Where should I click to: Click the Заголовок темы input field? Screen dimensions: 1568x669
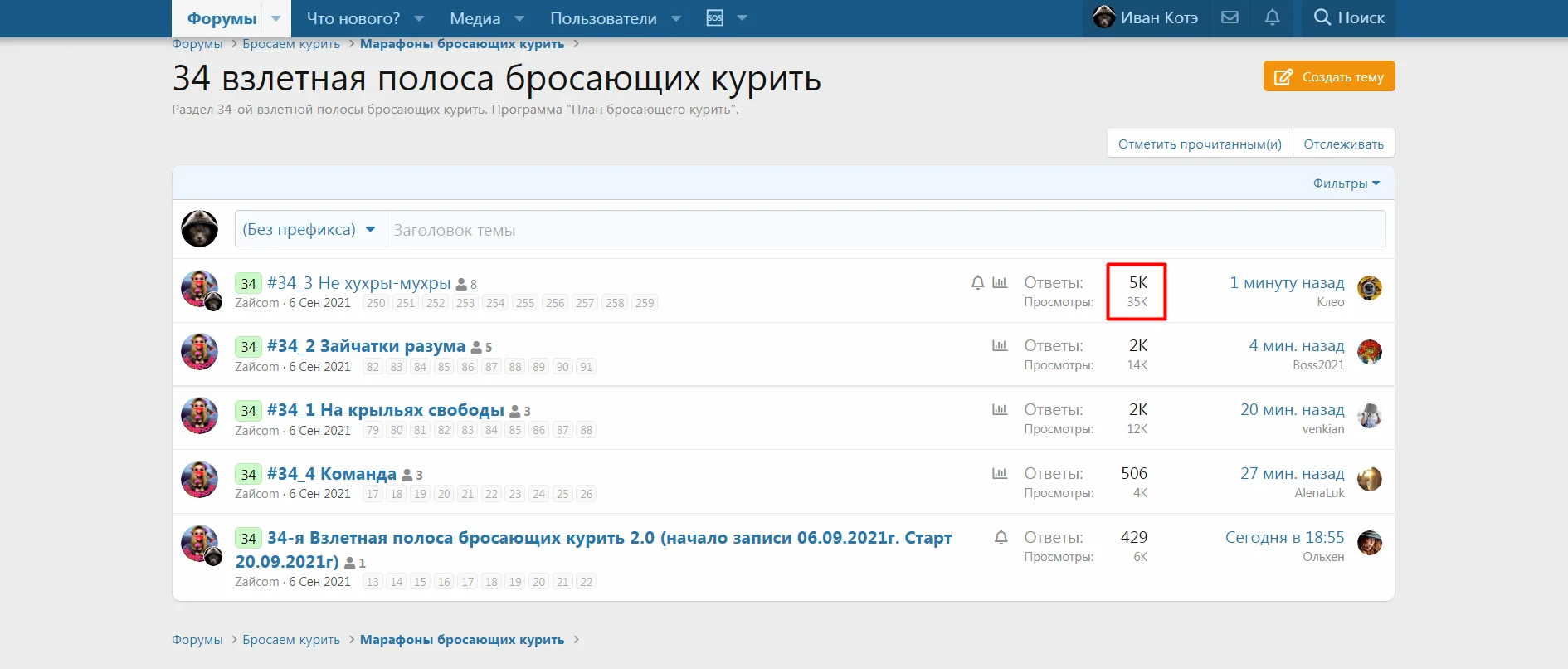(885, 230)
